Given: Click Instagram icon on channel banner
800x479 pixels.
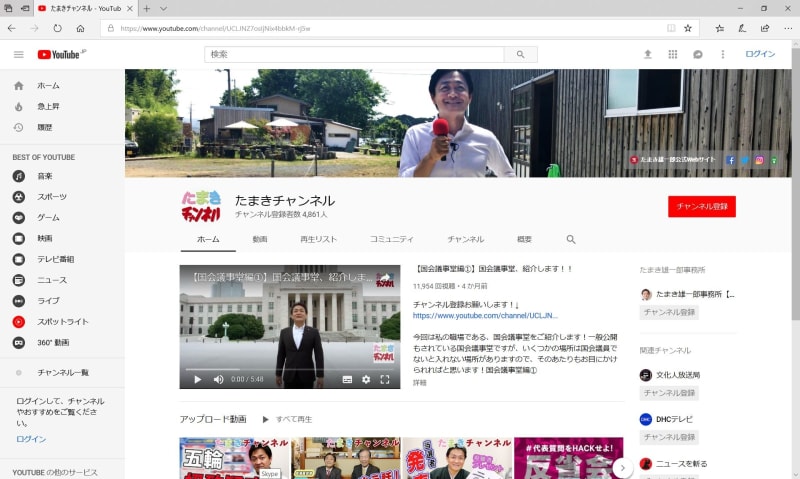Looking at the screenshot, I should coord(759,160).
